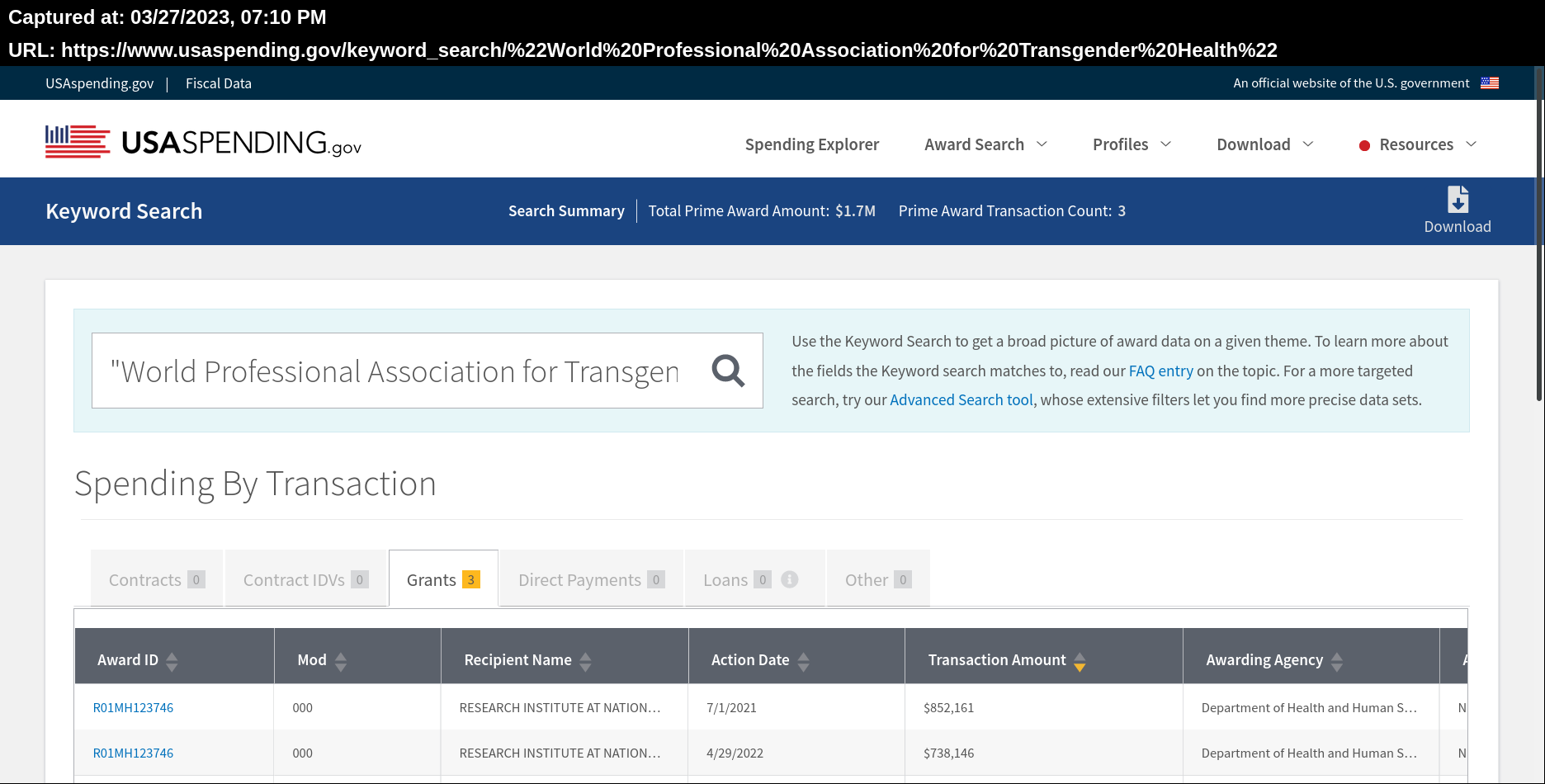Sort by Recipient Name column arrows
Viewport: 1545px width, 784px height.
pos(585,661)
